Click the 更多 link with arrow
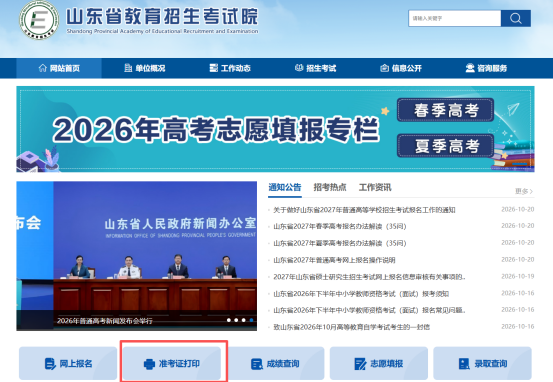Image resolution: width=553 pixels, height=382 pixels. tap(524, 191)
